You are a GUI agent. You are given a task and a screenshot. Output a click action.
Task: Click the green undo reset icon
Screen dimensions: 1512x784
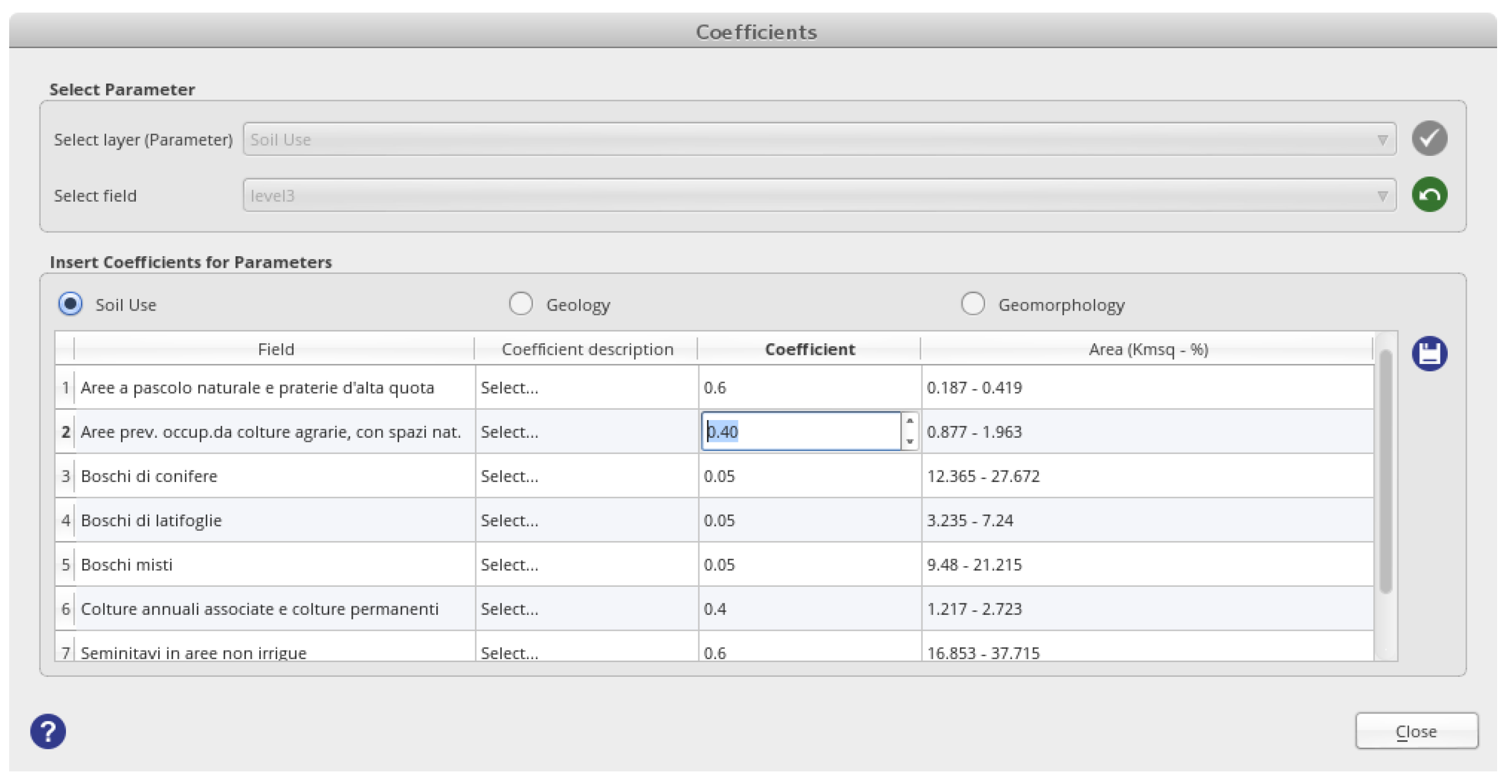point(1429,195)
